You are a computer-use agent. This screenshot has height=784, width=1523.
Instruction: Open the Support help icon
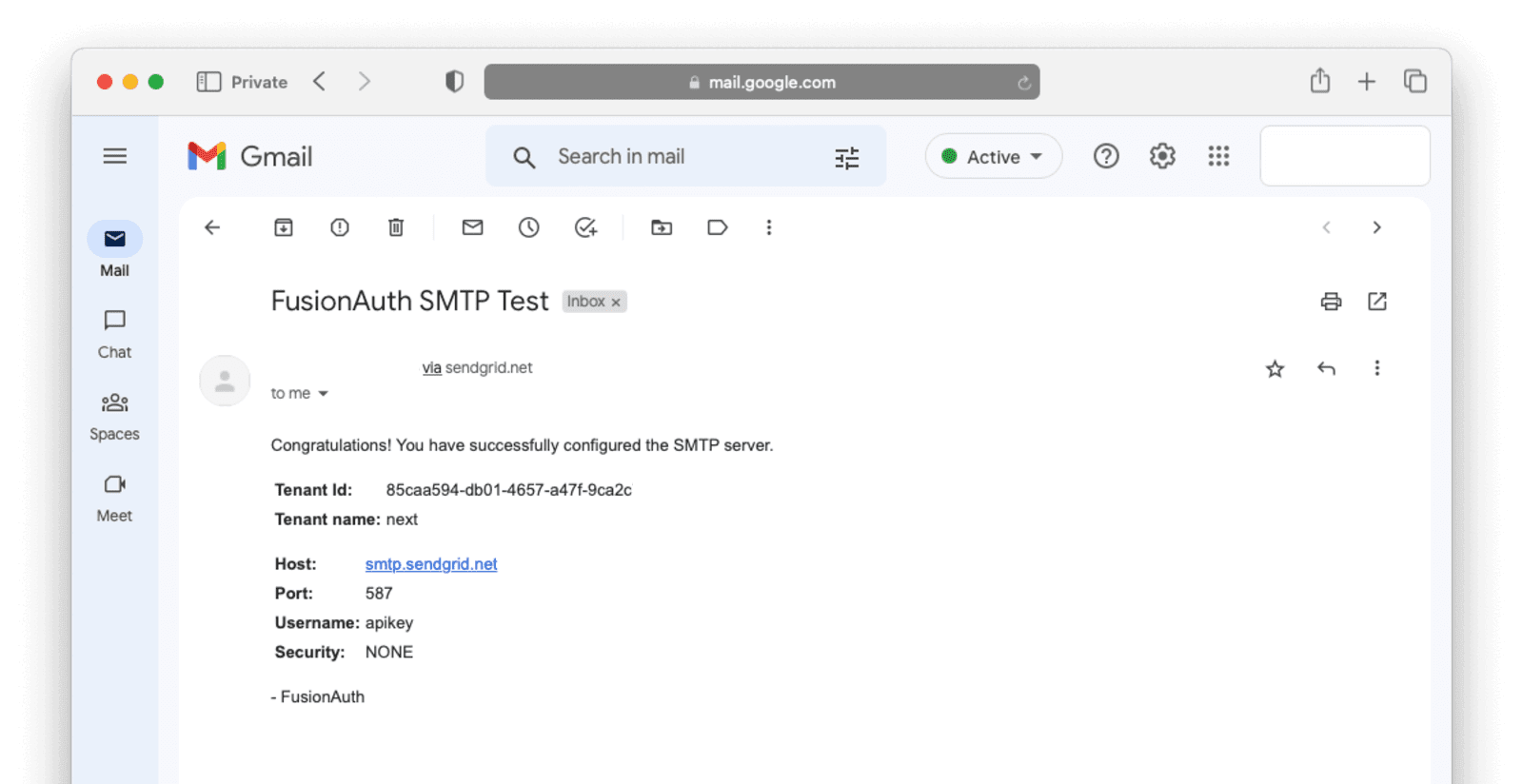[x=1105, y=156]
